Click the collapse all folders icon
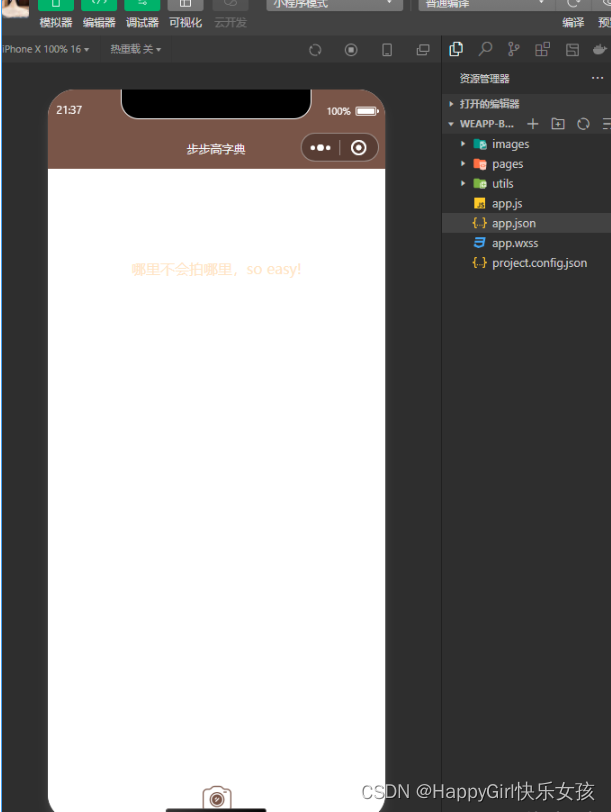 click(x=607, y=124)
